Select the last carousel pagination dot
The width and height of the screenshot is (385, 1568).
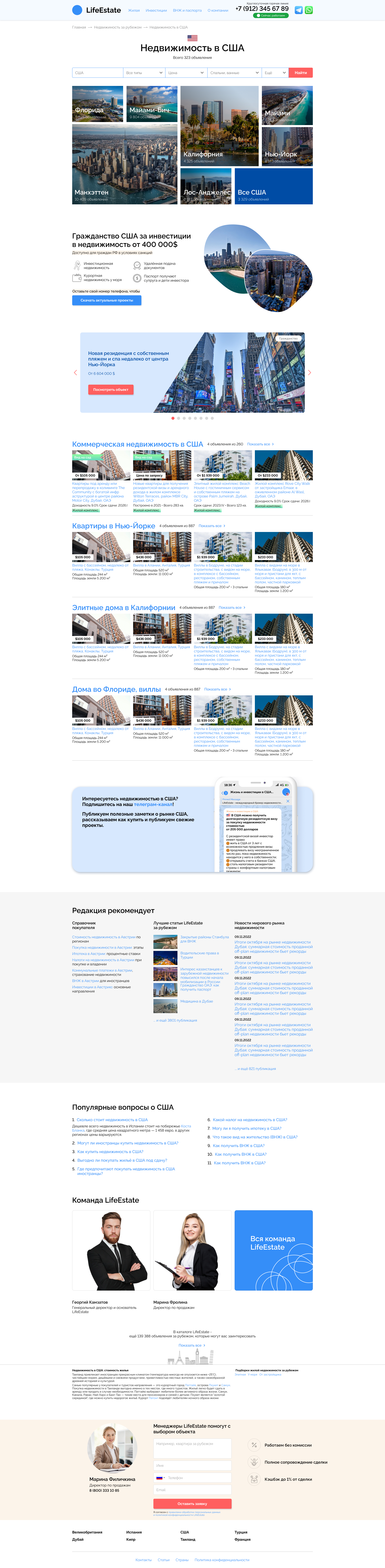point(212,418)
